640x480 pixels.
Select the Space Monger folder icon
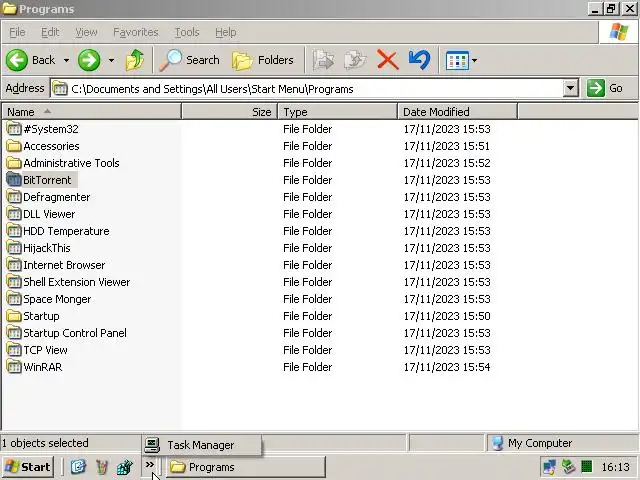(x=14, y=299)
